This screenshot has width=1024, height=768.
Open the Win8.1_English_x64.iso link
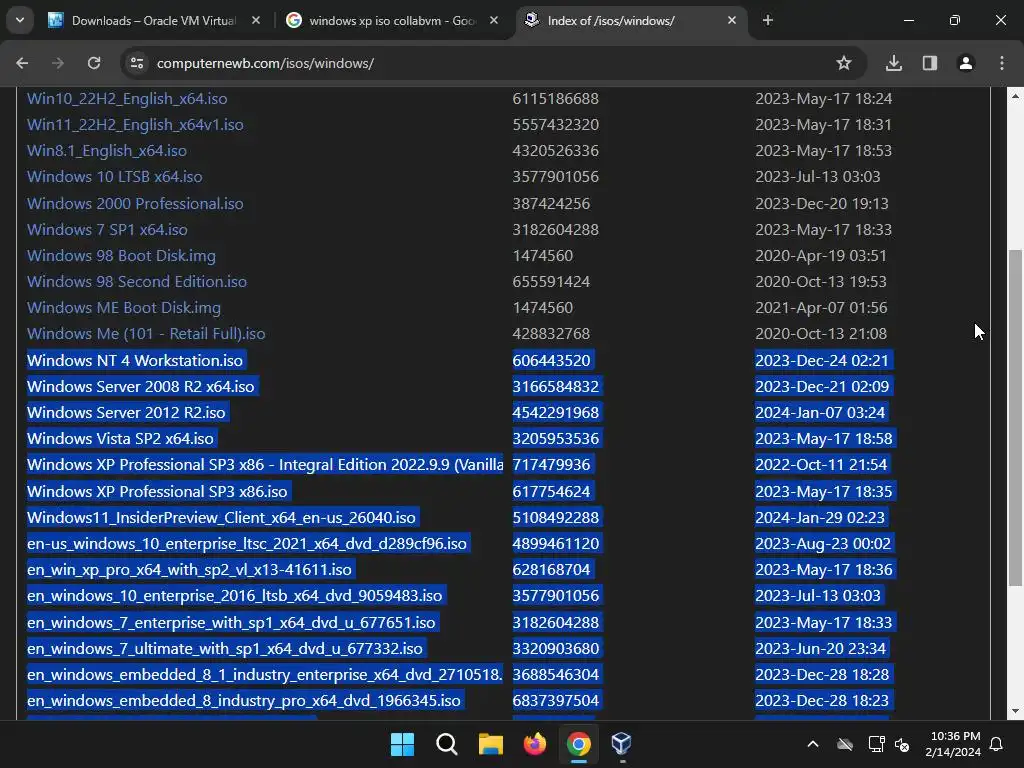coord(107,151)
